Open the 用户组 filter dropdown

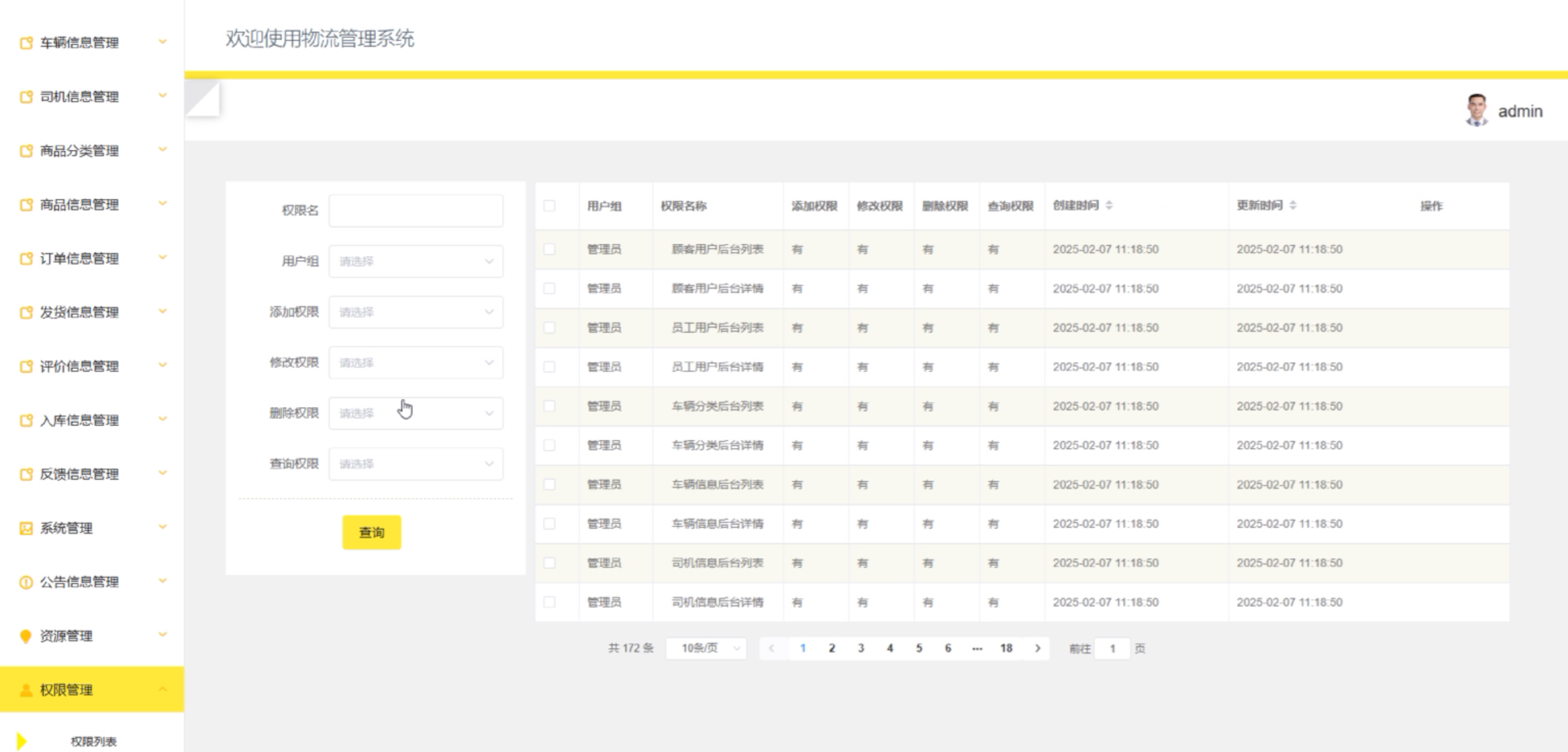(x=416, y=261)
